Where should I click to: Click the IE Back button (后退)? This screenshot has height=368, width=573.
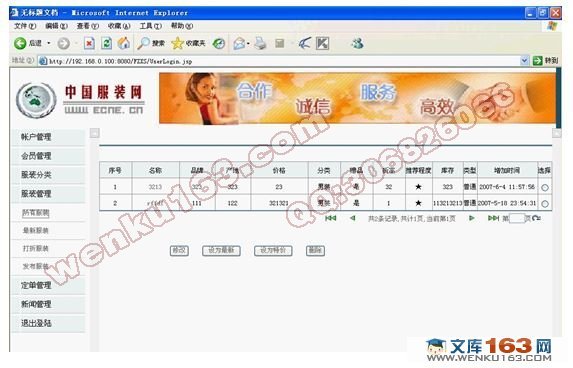tap(28, 43)
